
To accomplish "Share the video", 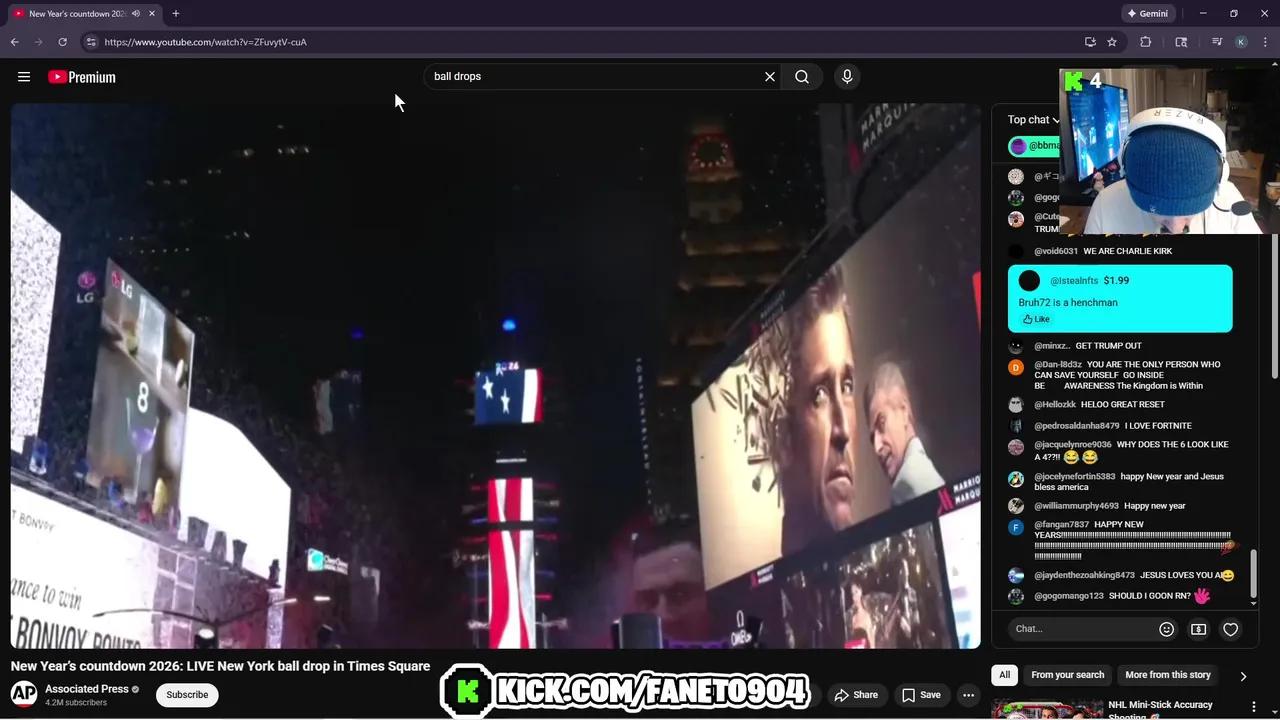I will 856,695.
